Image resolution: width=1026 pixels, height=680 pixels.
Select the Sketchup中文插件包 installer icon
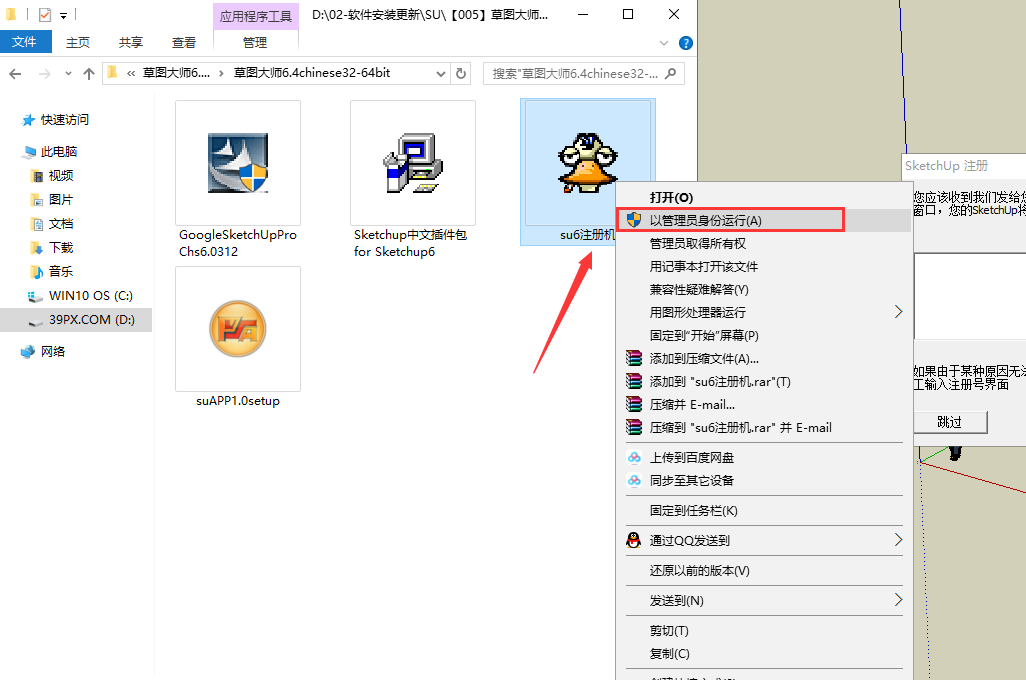[412, 162]
